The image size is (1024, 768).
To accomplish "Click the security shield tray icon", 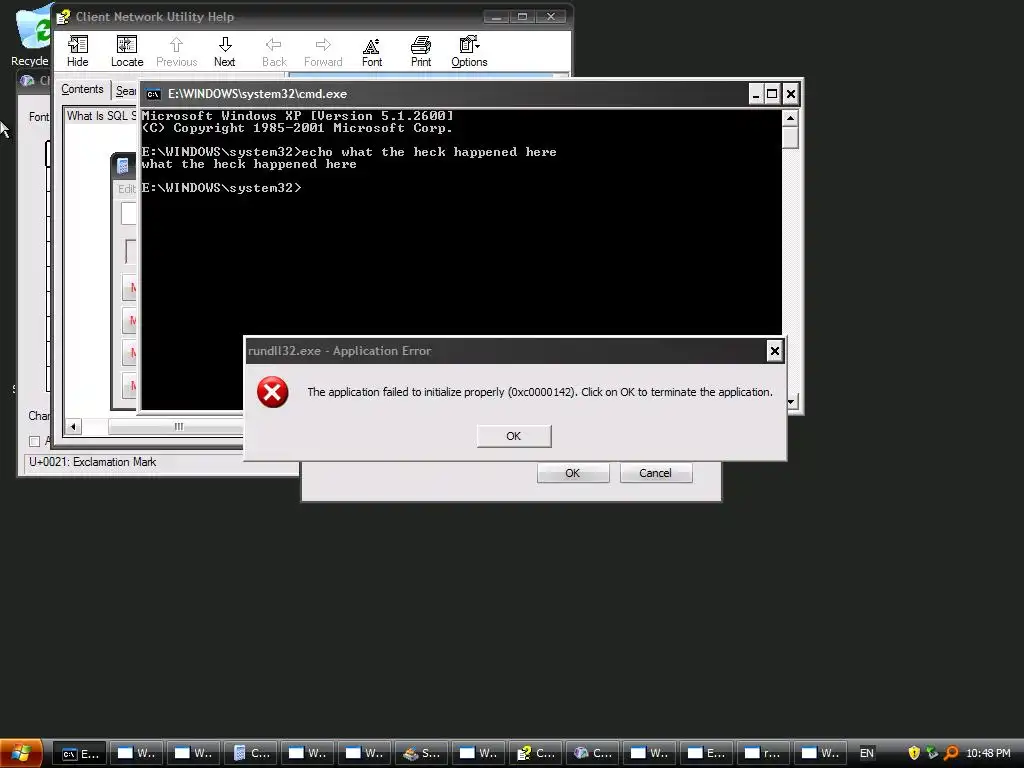I will (914, 753).
